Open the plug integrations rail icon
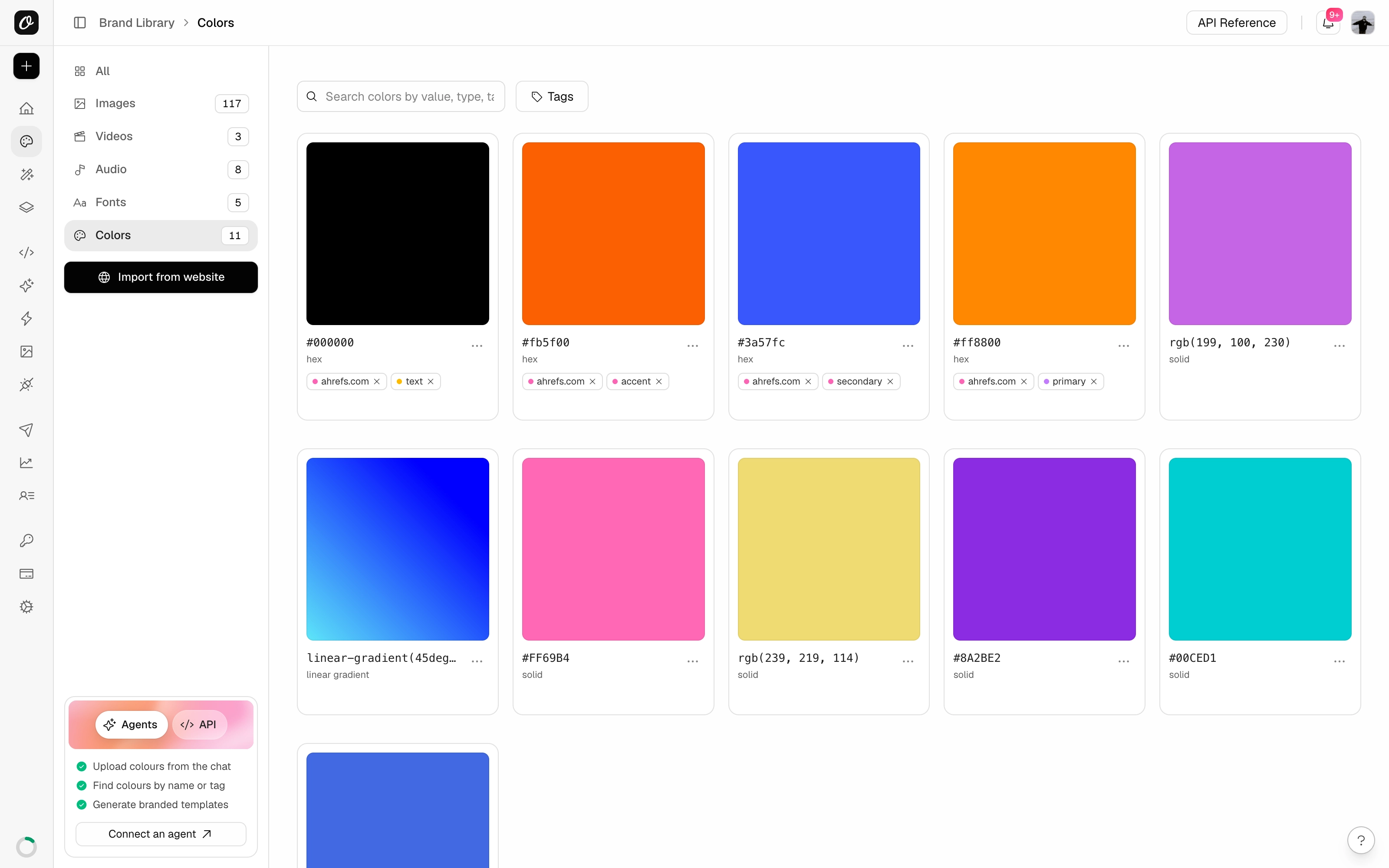 pos(26,385)
